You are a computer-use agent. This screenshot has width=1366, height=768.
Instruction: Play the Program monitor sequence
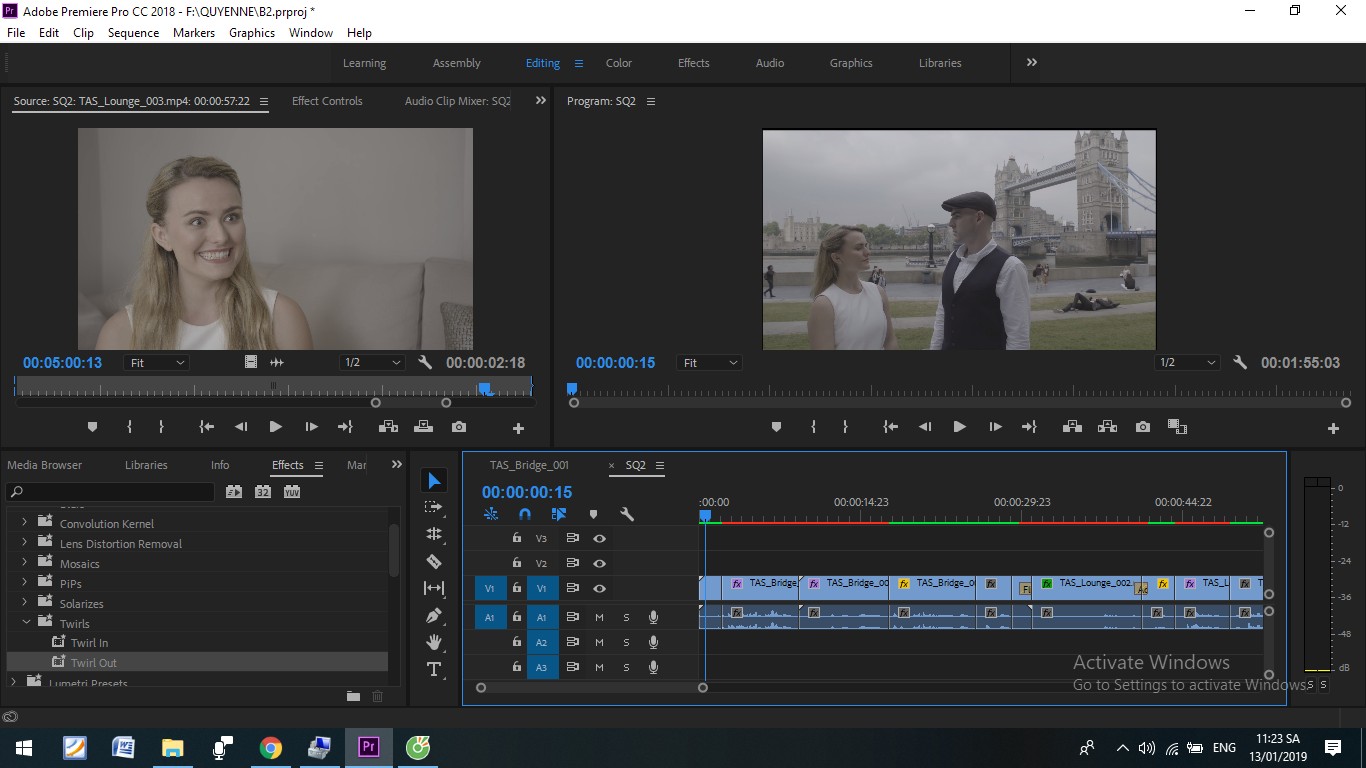coord(959,427)
